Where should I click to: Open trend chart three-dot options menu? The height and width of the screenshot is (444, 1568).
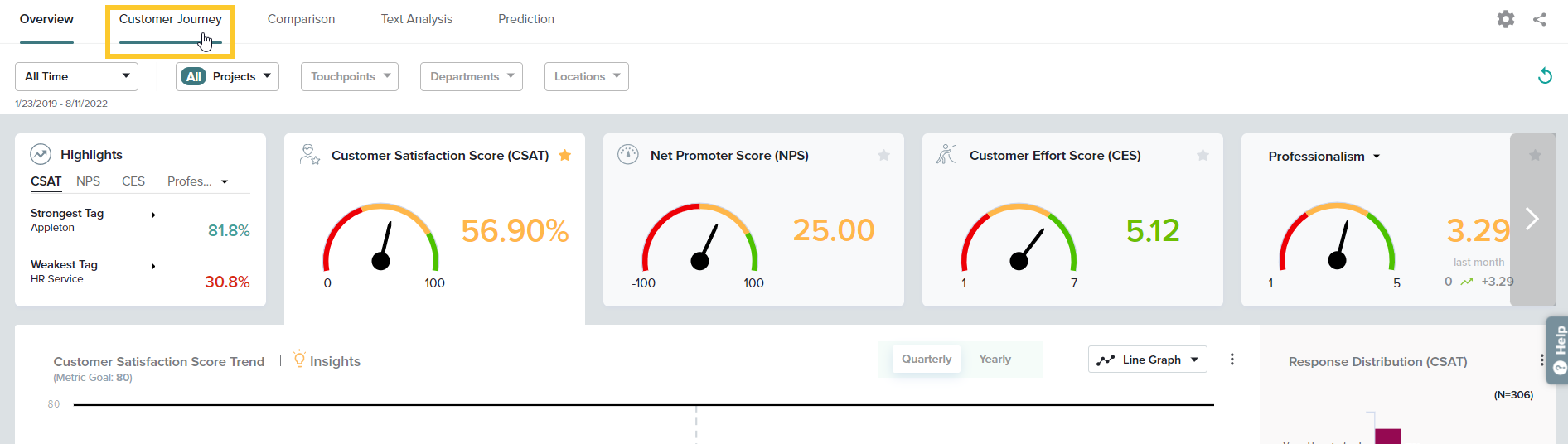pyautogui.click(x=1232, y=360)
